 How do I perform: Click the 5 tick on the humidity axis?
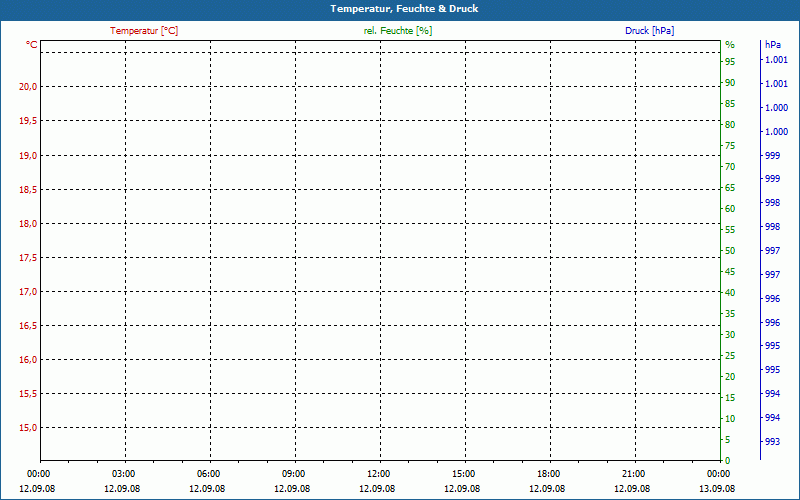(727, 440)
